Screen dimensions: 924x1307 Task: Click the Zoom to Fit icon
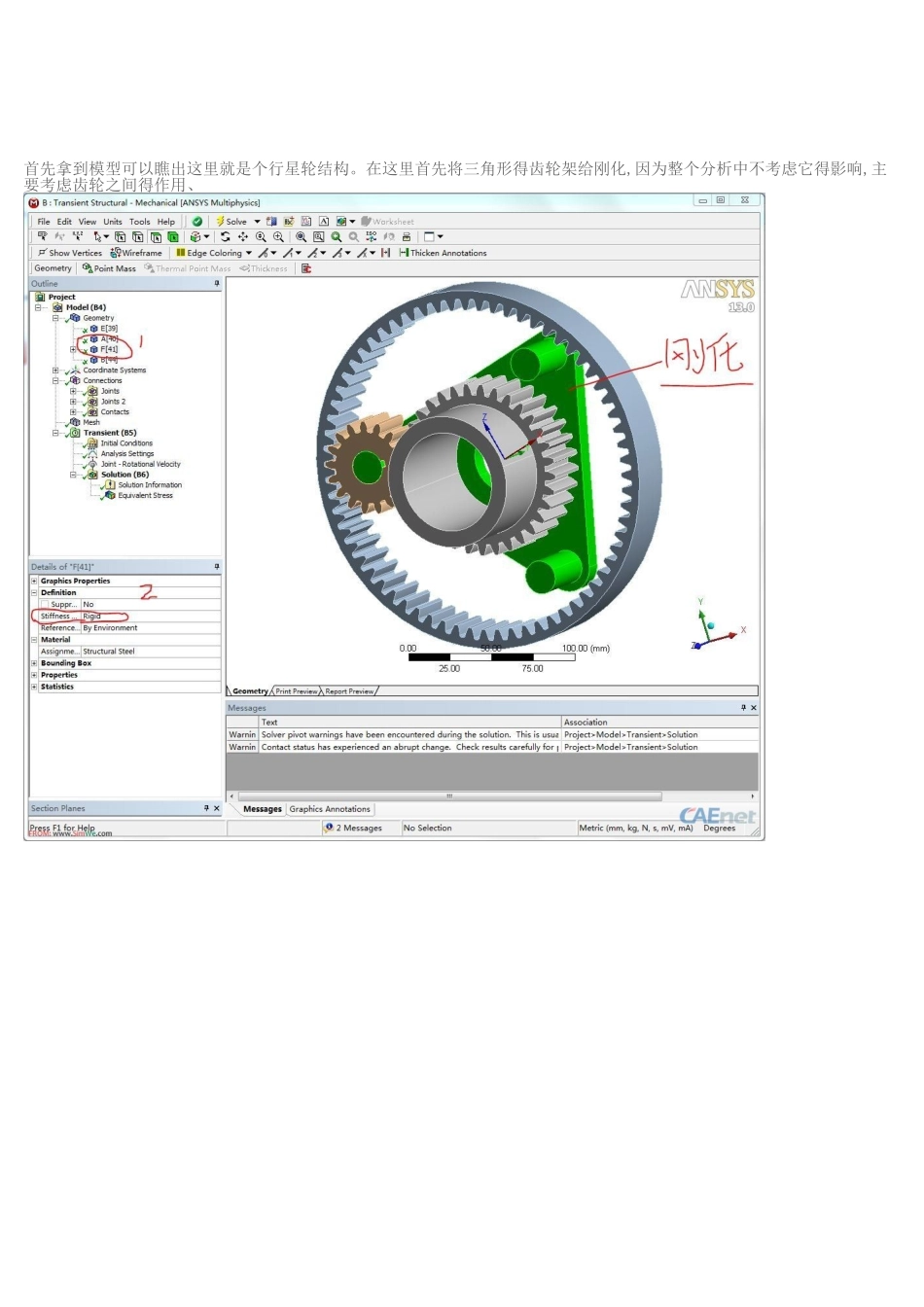(301, 236)
